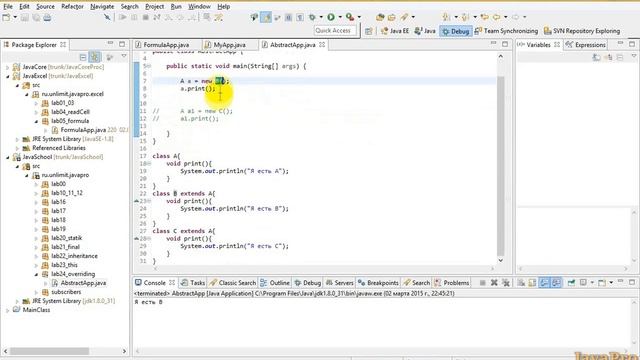The height and width of the screenshot is (360, 640).
Task: Click the Next Annotation arrow icon
Action: (446, 17)
